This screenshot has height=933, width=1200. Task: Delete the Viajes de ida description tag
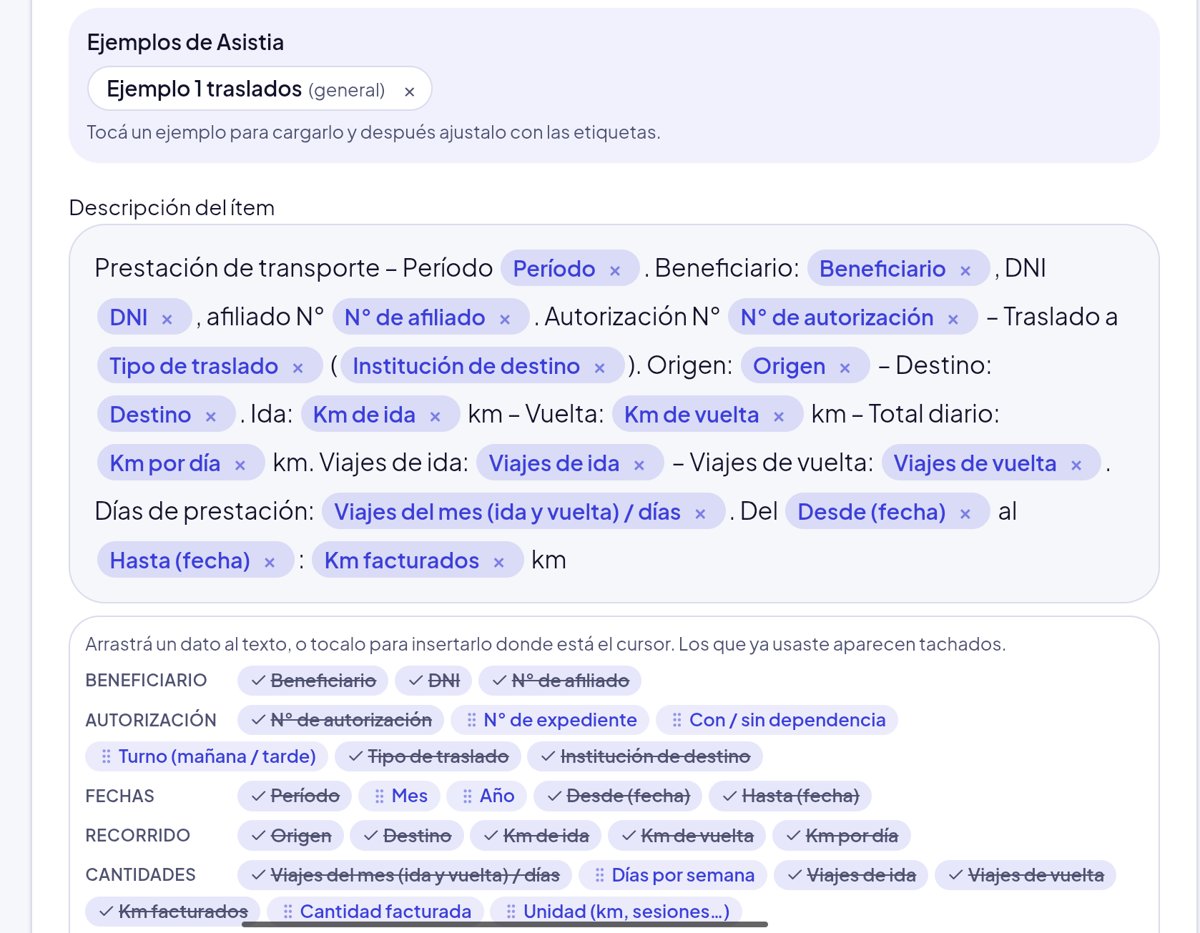pyautogui.click(x=639, y=465)
